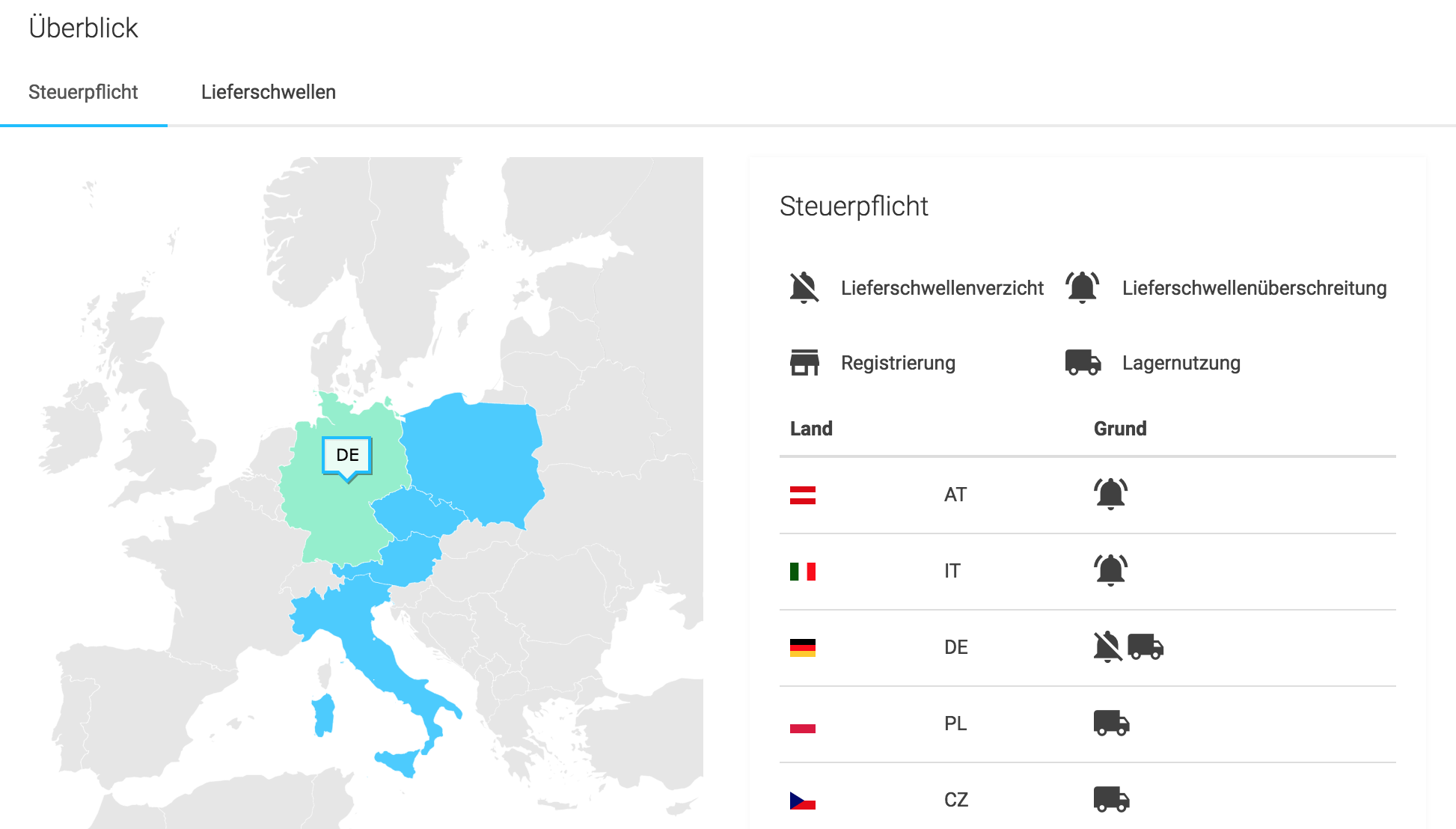
Task: Click the ringing bell icon in AT row
Action: click(x=1111, y=494)
